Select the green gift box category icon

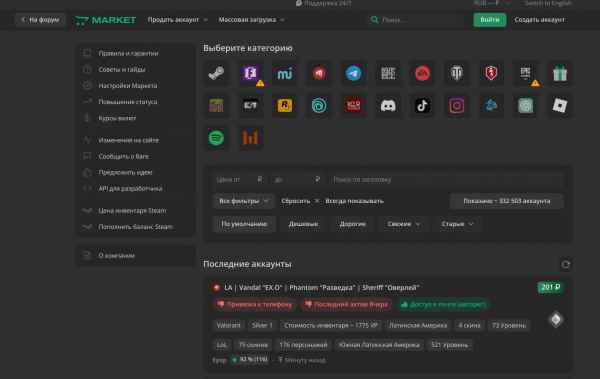click(560, 73)
